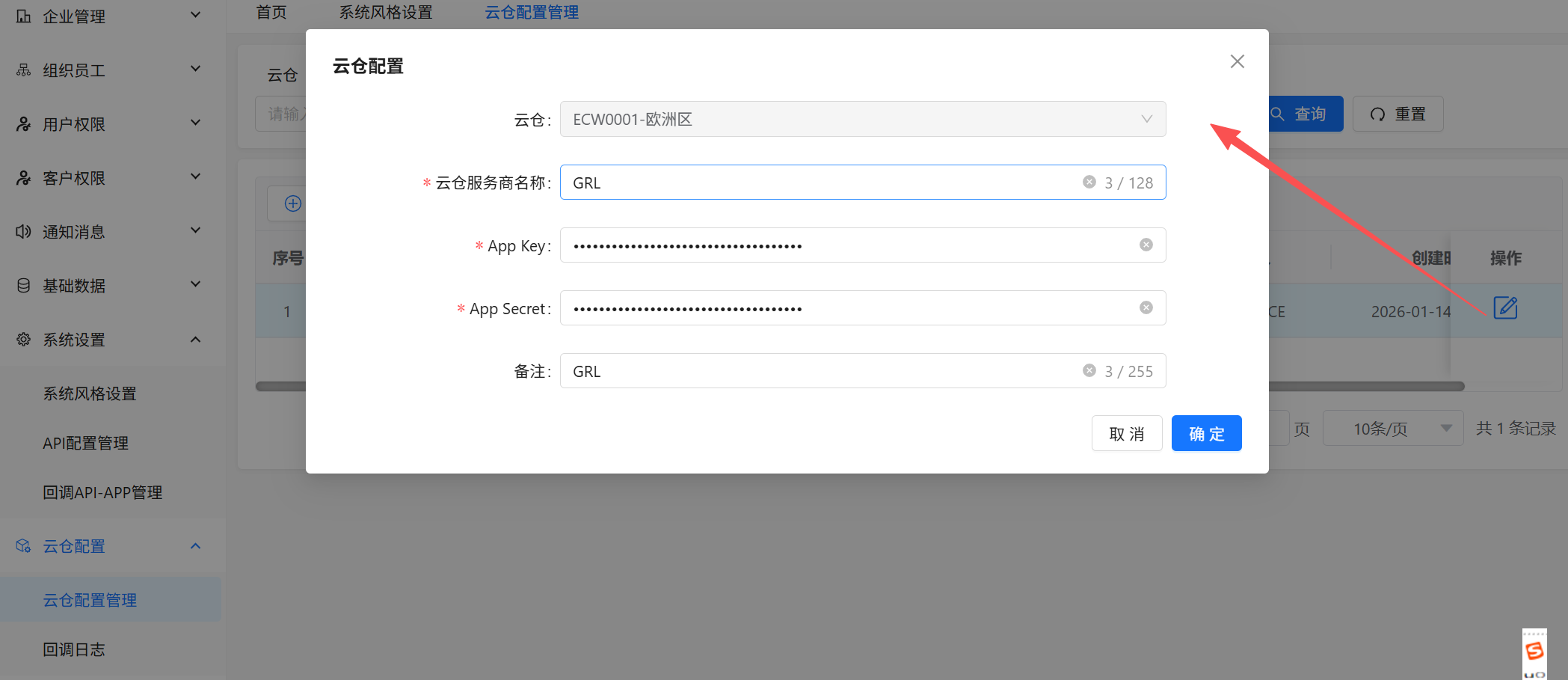1568x680 pixels.
Task: Switch to the 系统风格设置 tab
Action: pyautogui.click(x=386, y=13)
